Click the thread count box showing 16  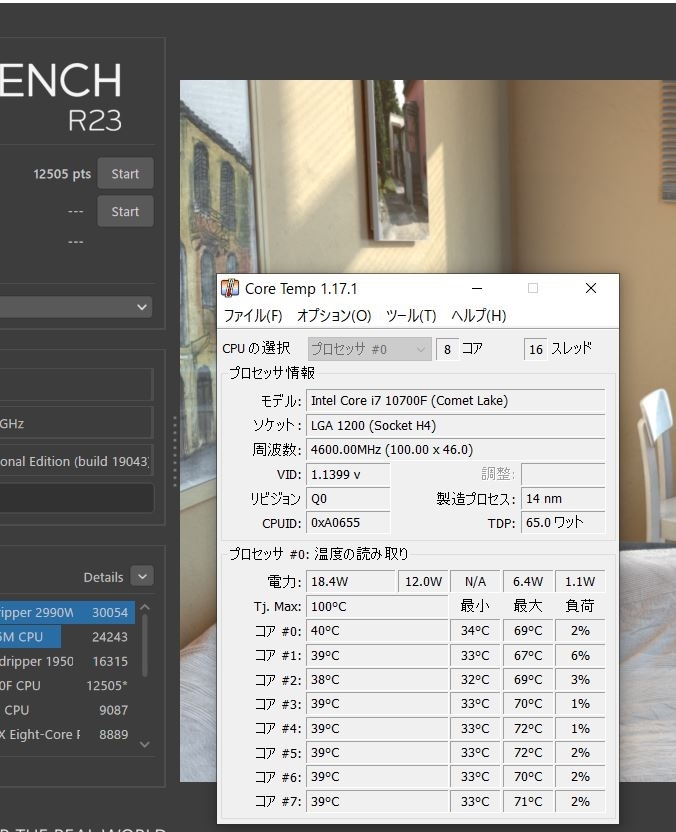point(535,349)
